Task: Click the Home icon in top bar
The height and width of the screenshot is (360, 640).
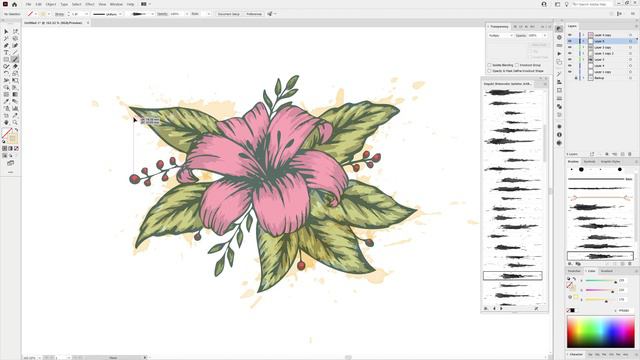Action: coord(15,4)
